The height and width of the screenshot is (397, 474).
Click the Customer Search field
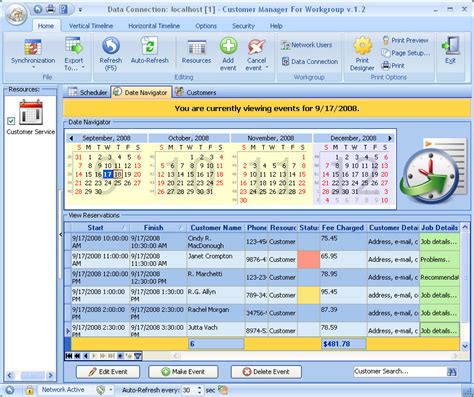[x=400, y=372]
